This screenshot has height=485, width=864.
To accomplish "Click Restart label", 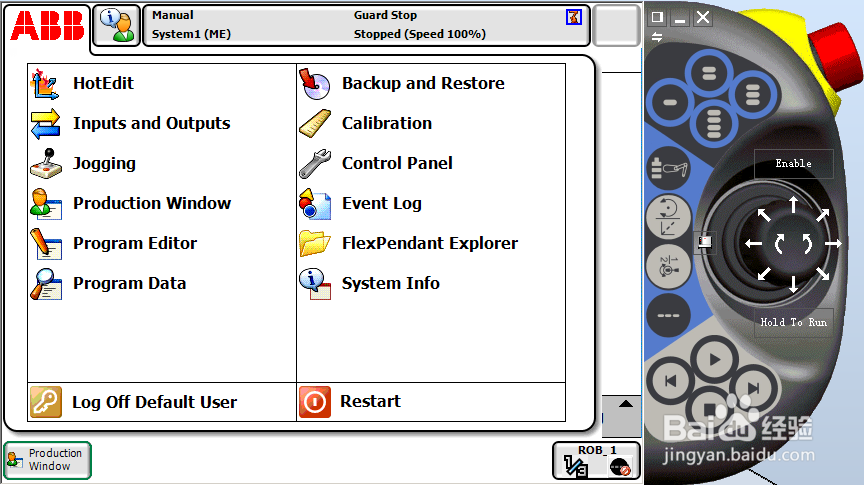I will [x=370, y=401].
